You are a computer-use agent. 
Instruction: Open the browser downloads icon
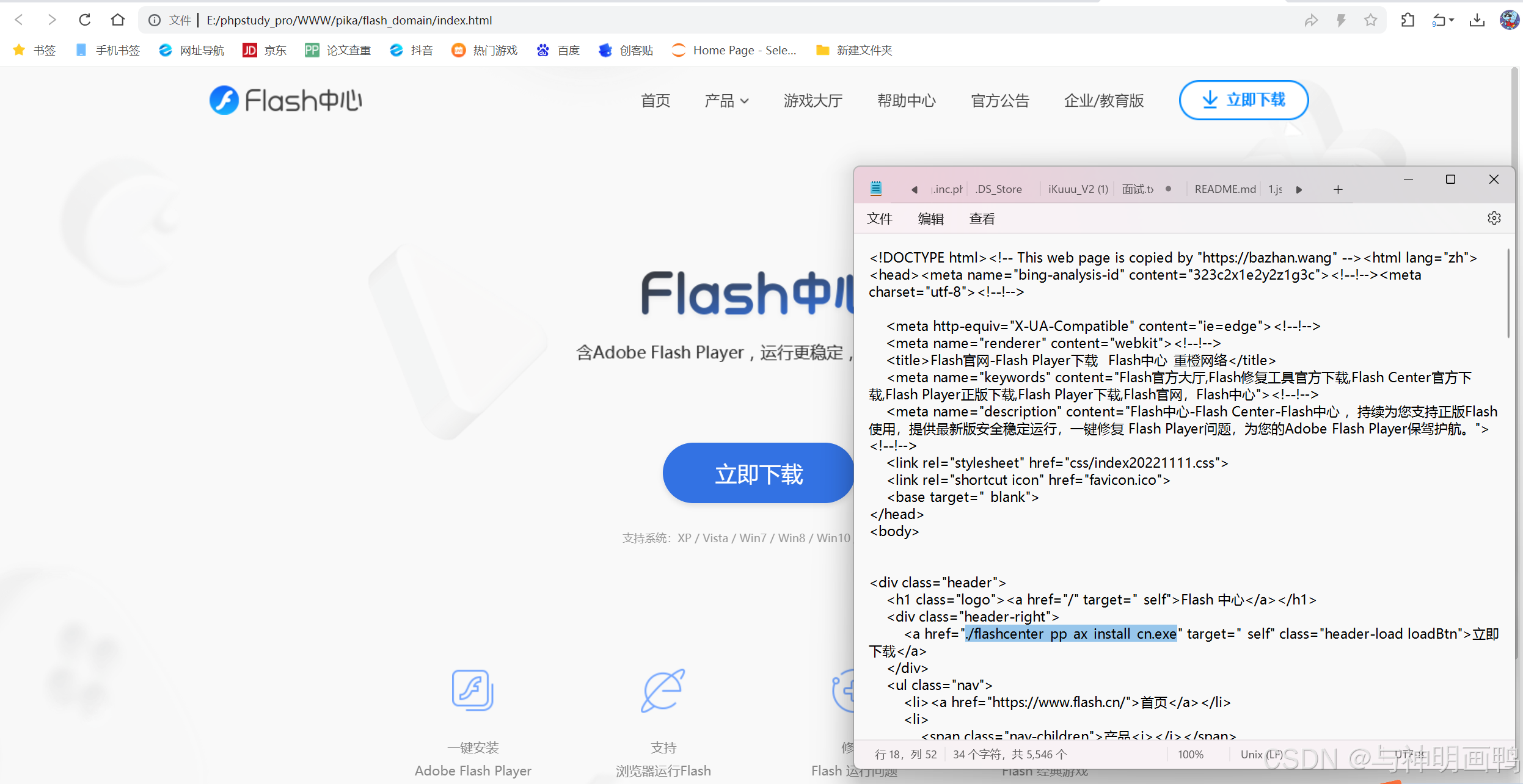tap(1477, 20)
